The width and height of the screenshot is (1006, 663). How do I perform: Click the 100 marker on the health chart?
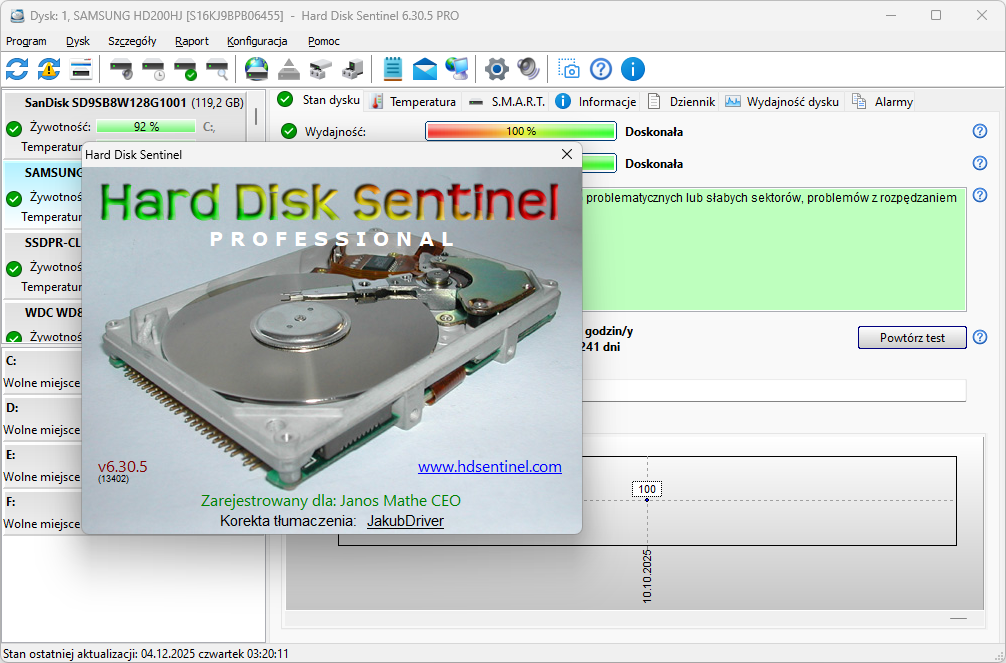tap(647, 489)
